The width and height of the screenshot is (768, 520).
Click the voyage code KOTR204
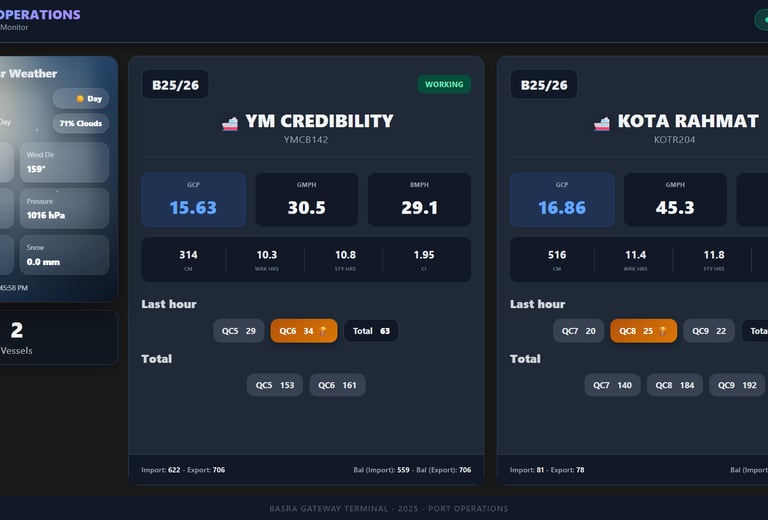pyautogui.click(x=674, y=140)
